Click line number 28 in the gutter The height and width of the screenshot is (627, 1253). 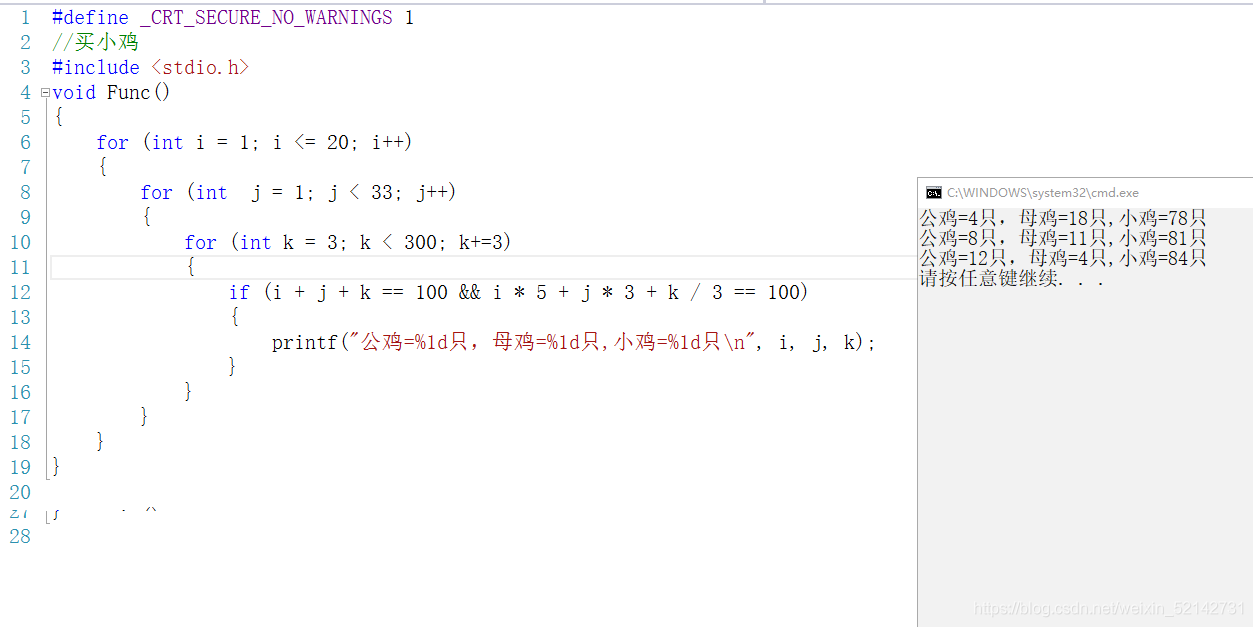pos(20,536)
